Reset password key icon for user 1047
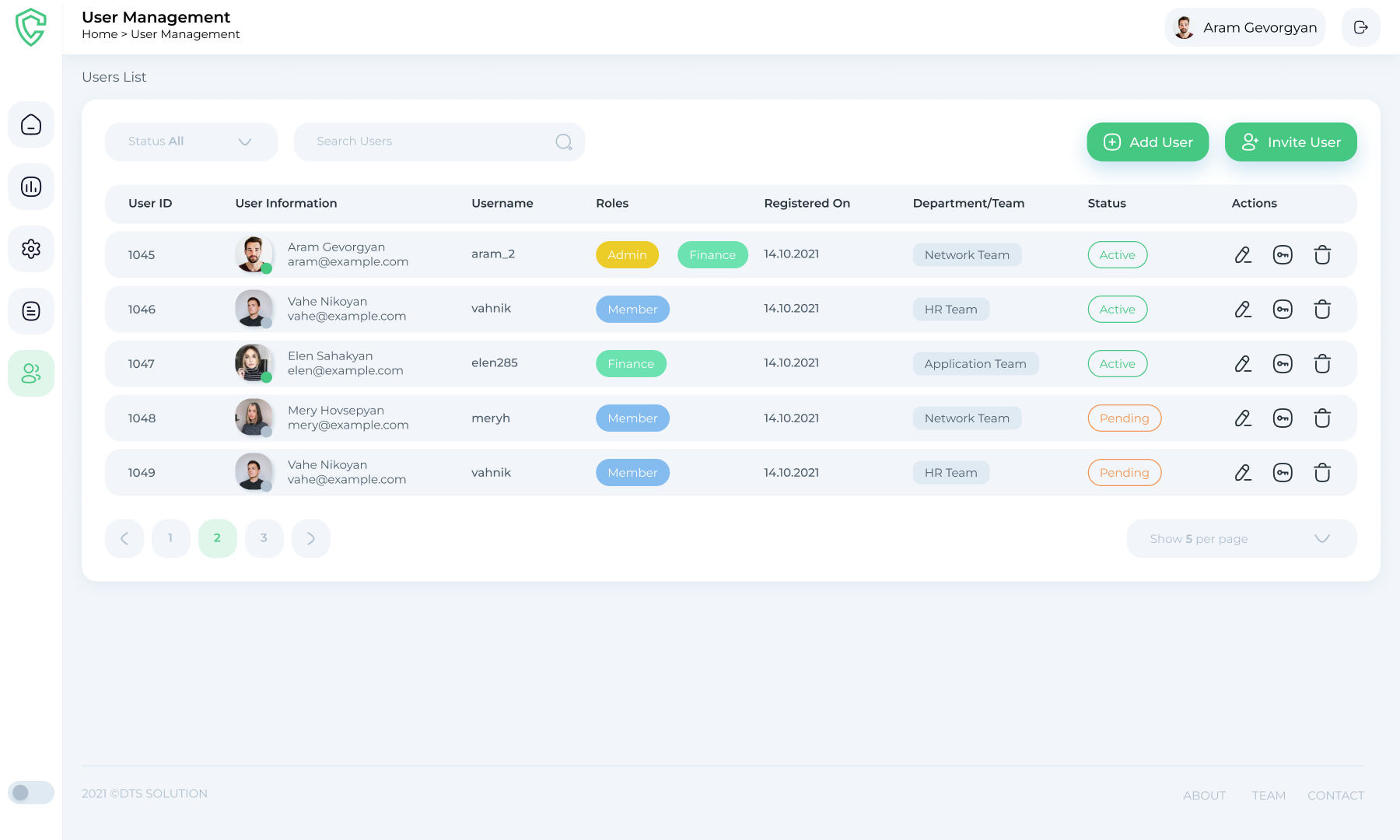This screenshot has width=1400, height=840. [1283, 364]
